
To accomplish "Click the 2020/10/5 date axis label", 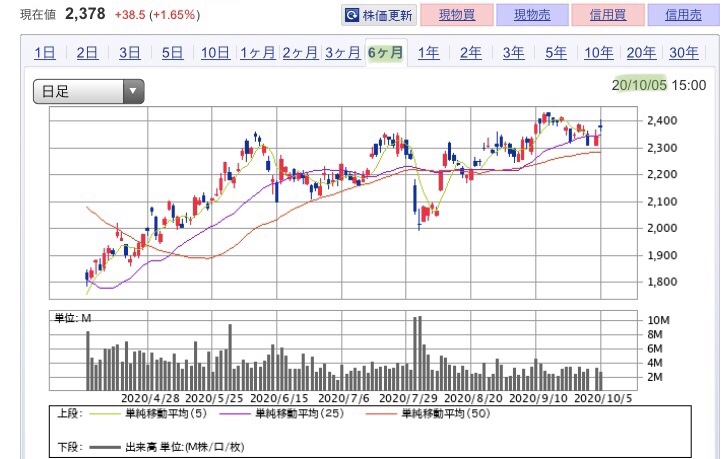I will click(603, 398).
